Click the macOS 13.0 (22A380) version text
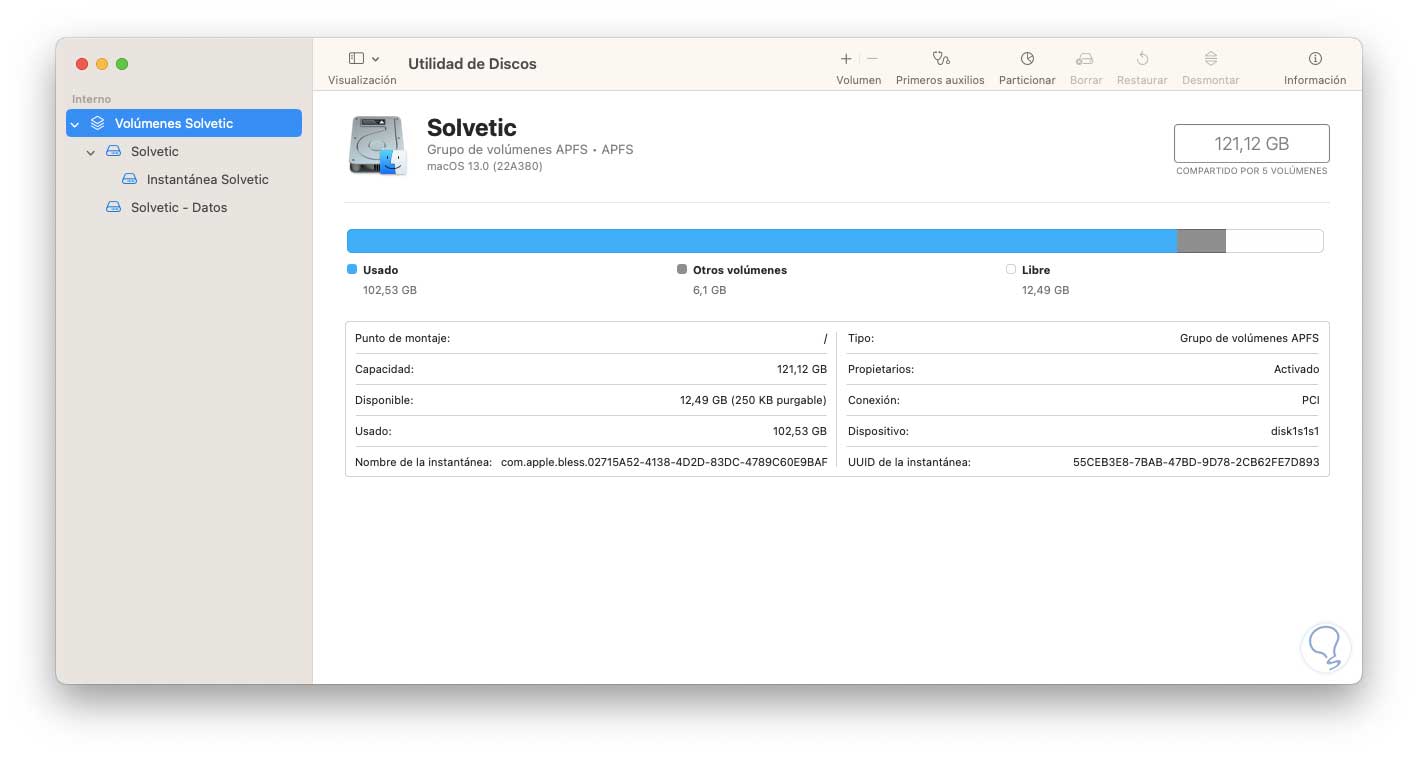The image size is (1418, 758). (485, 166)
